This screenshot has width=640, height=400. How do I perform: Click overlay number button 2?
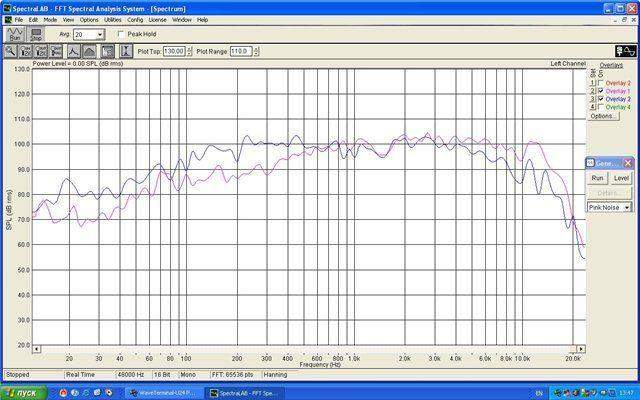click(x=593, y=91)
